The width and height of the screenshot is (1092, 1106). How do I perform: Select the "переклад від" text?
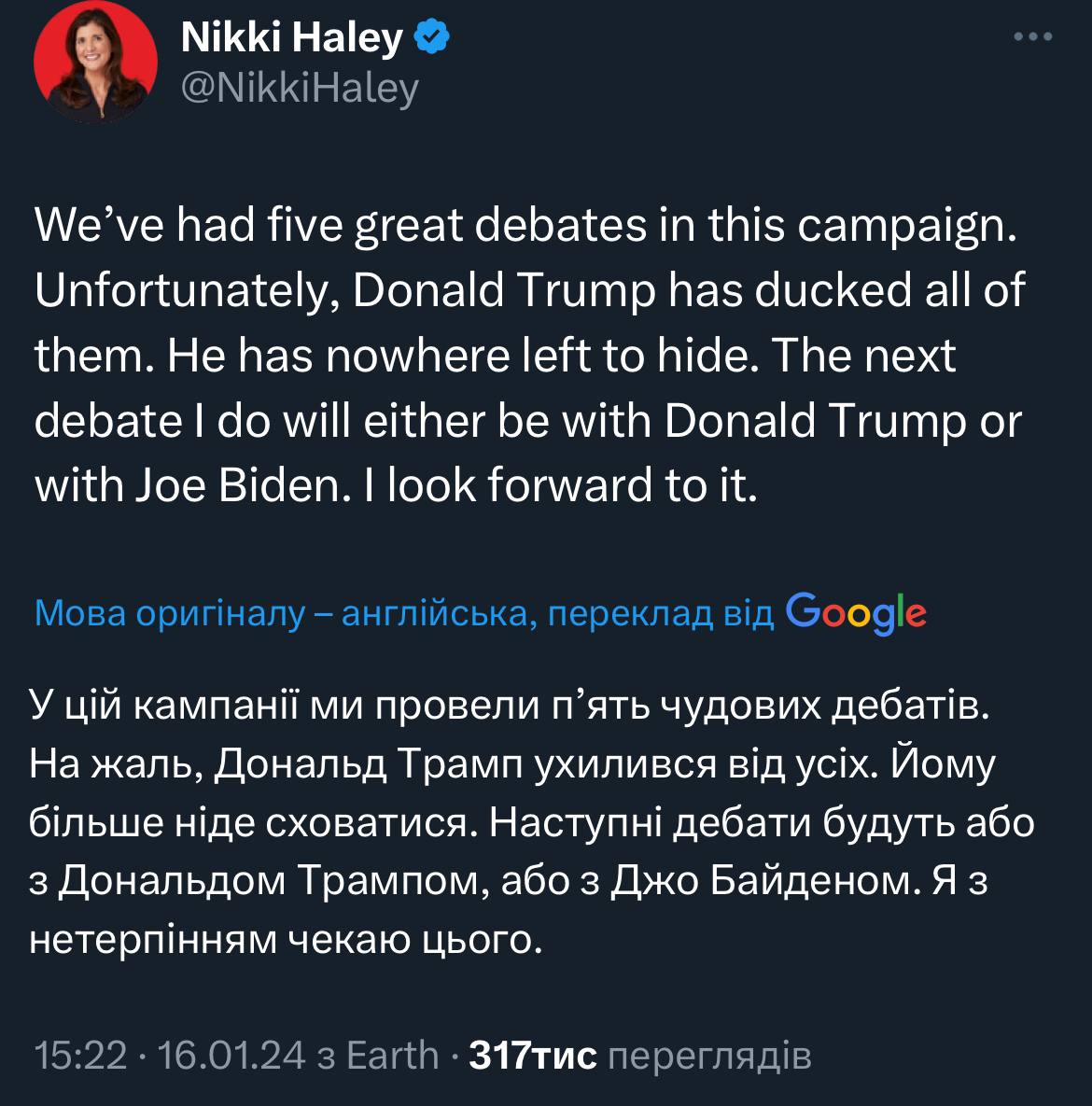click(661, 615)
